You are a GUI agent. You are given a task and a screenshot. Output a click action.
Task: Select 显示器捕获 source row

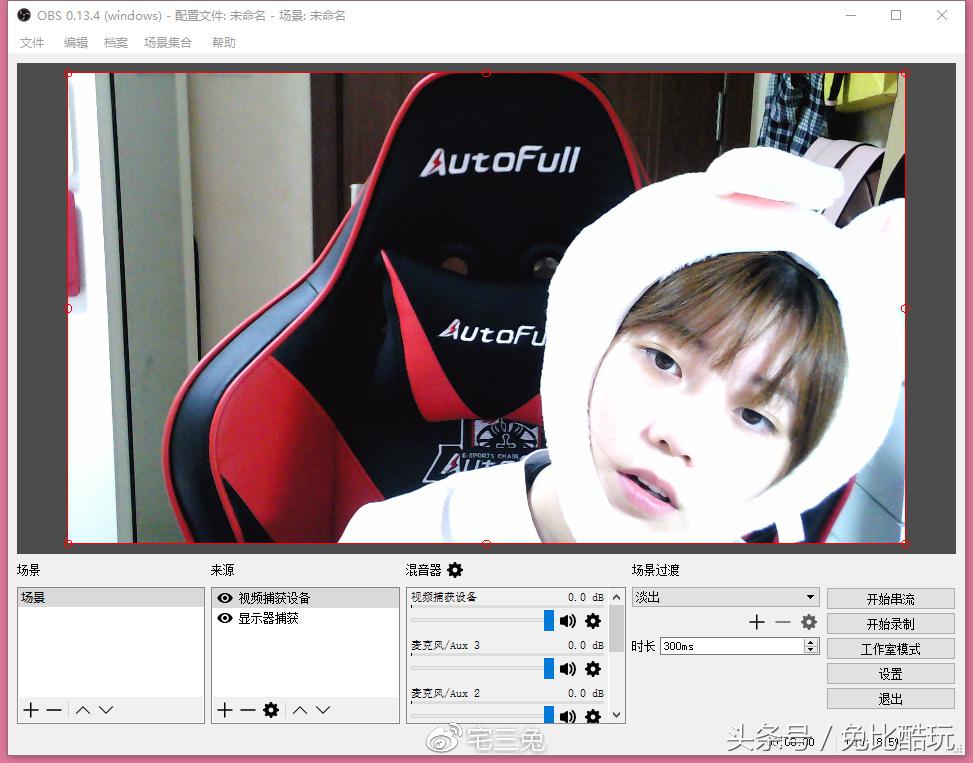(x=305, y=618)
